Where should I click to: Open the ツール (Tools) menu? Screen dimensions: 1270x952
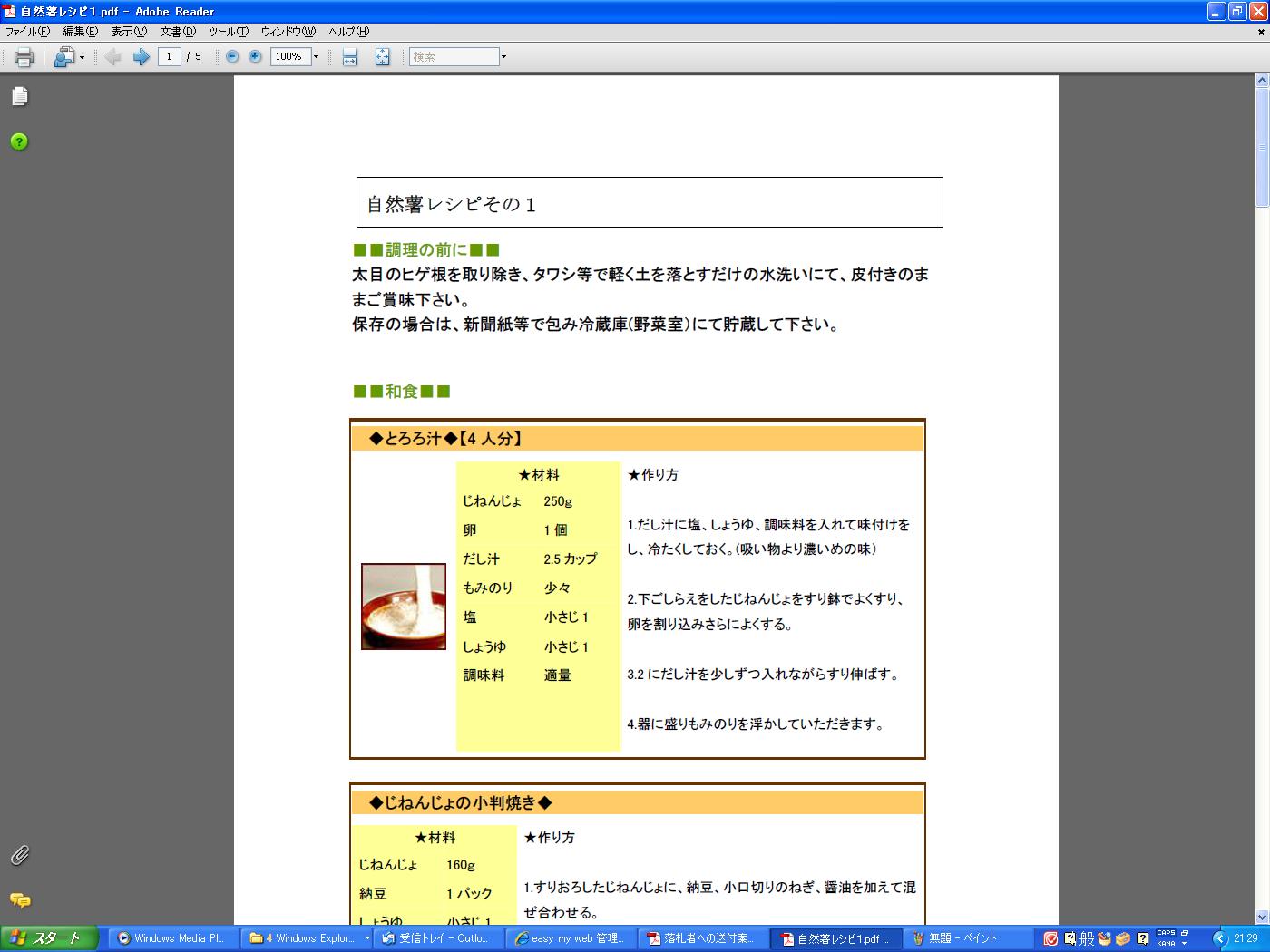pyautogui.click(x=228, y=32)
